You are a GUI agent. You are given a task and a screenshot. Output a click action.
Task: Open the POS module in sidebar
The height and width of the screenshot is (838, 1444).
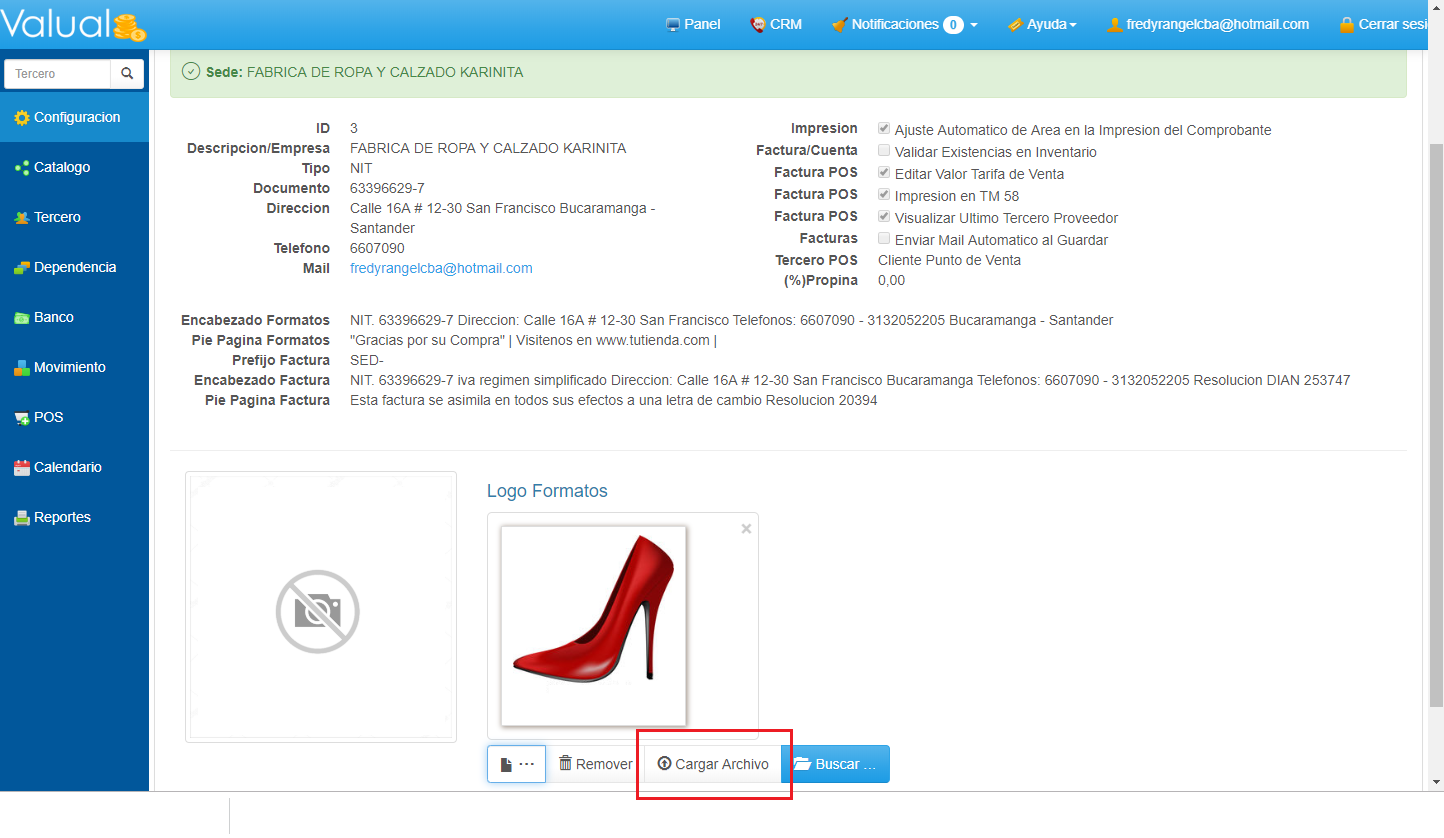tap(48, 417)
